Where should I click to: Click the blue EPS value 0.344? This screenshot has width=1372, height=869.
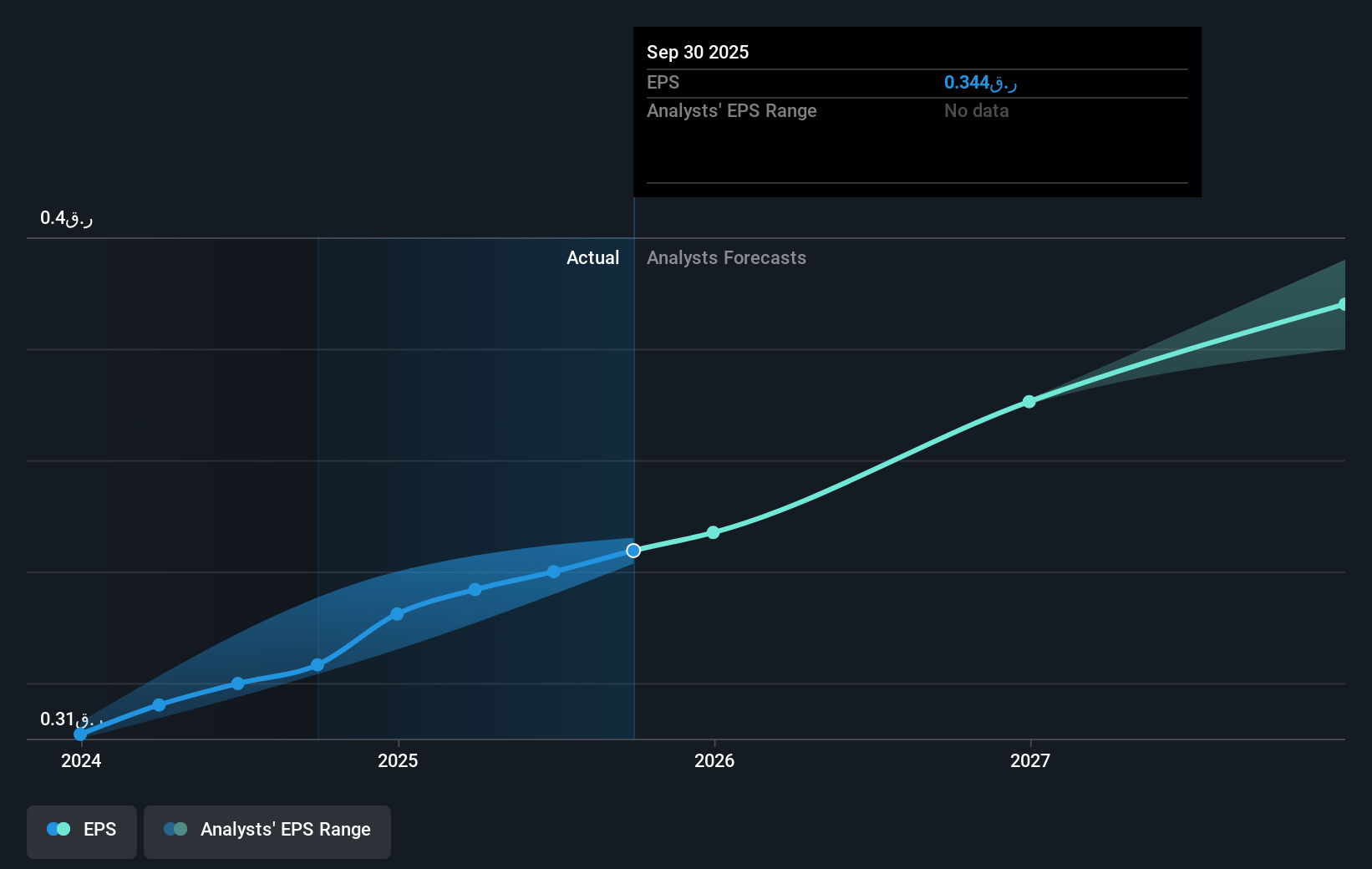(977, 83)
